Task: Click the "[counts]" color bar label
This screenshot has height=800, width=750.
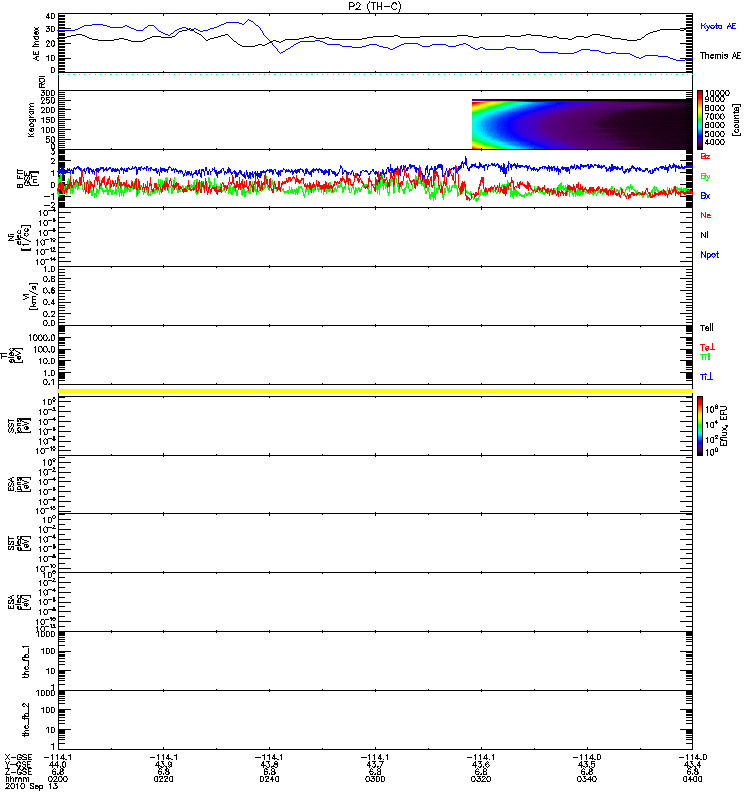Action: (735, 120)
